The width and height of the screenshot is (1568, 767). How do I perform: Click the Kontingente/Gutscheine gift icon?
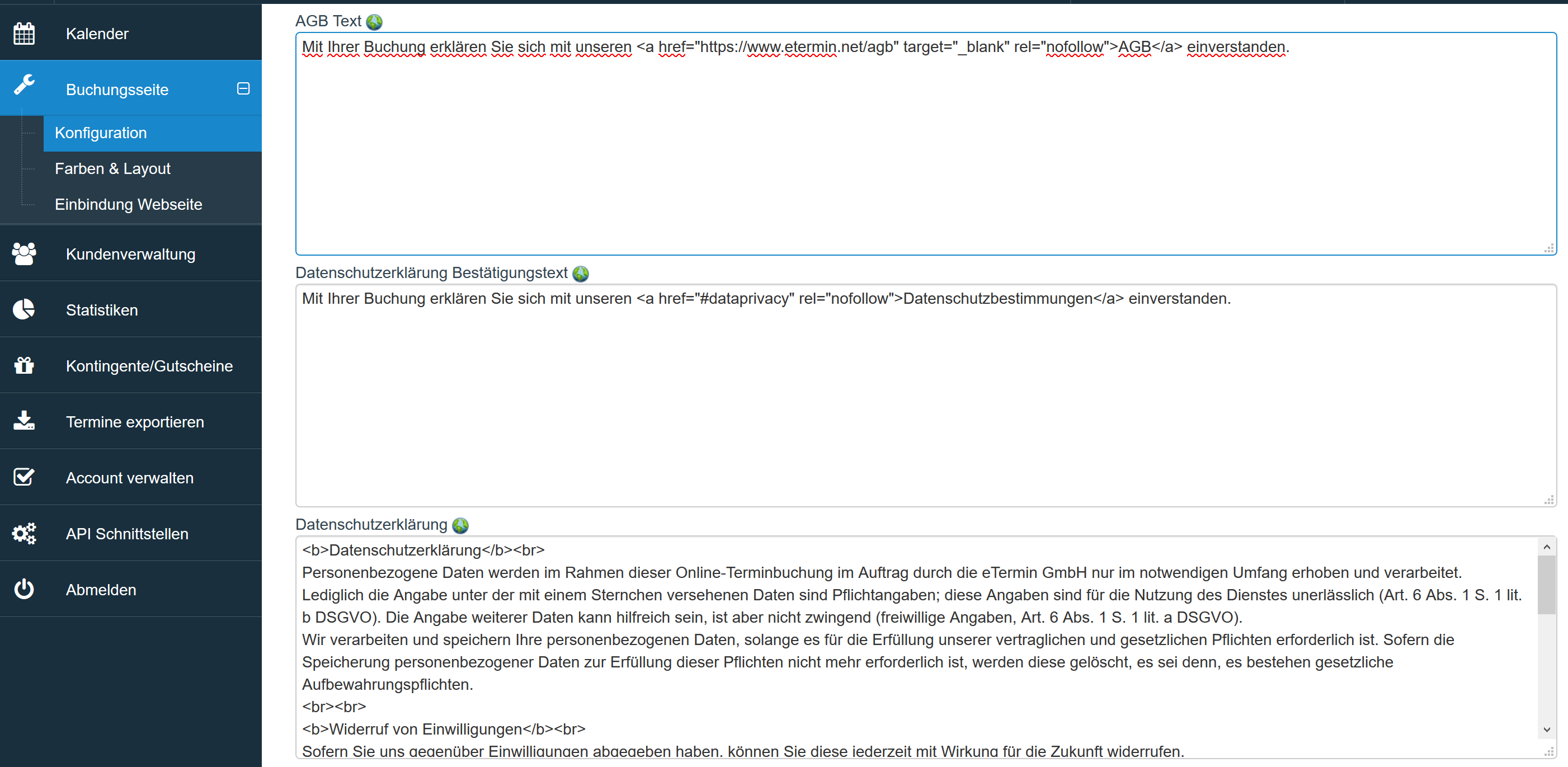23,365
